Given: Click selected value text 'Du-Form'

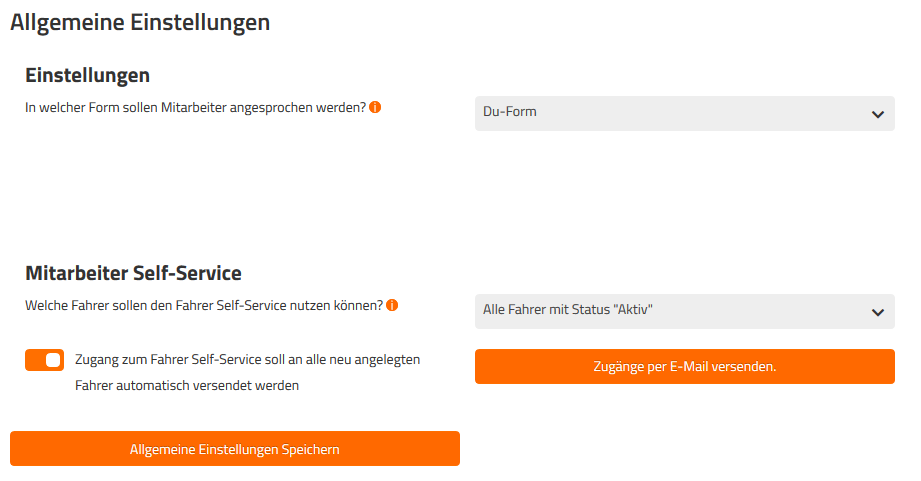Looking at the screenshot, I should [510, 112].
